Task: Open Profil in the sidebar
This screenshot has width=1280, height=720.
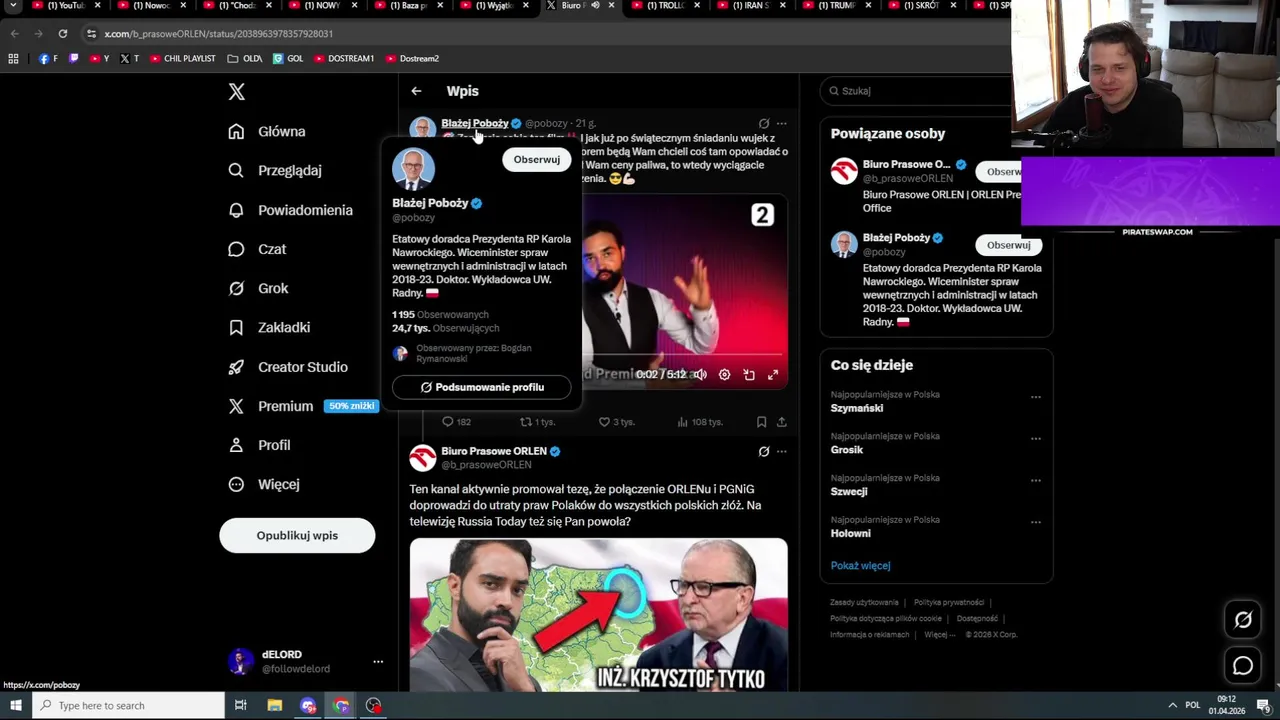Action: coord(259,445)
